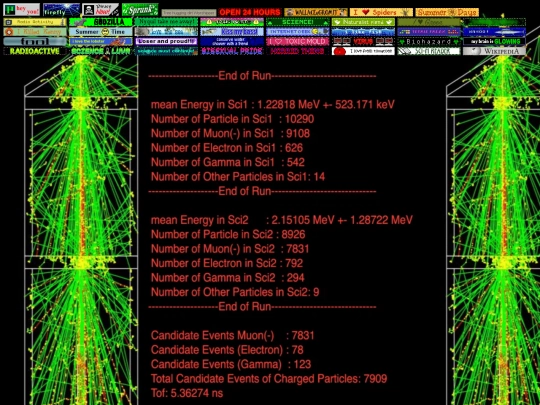Open the 'I love fresh tomatoes' badge
Image resolution: width=540 pixels, height=405 pixels.
tap(363, 51)
